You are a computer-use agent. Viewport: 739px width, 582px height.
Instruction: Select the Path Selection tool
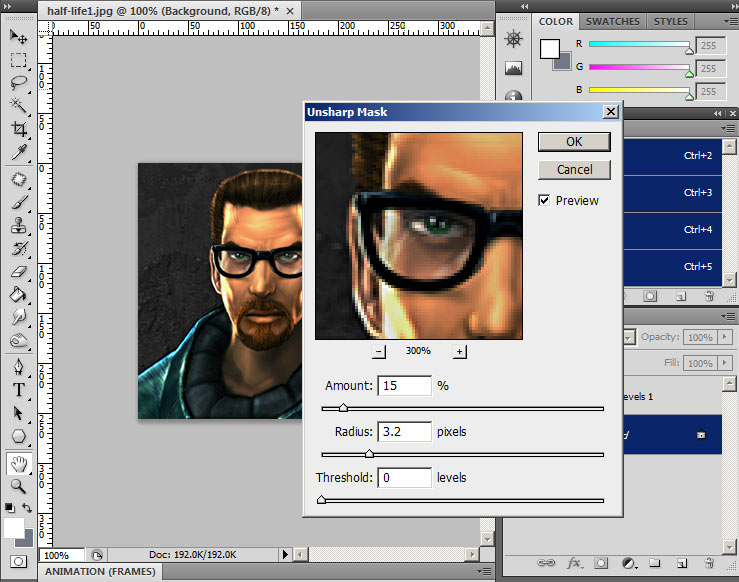[18, 413]
